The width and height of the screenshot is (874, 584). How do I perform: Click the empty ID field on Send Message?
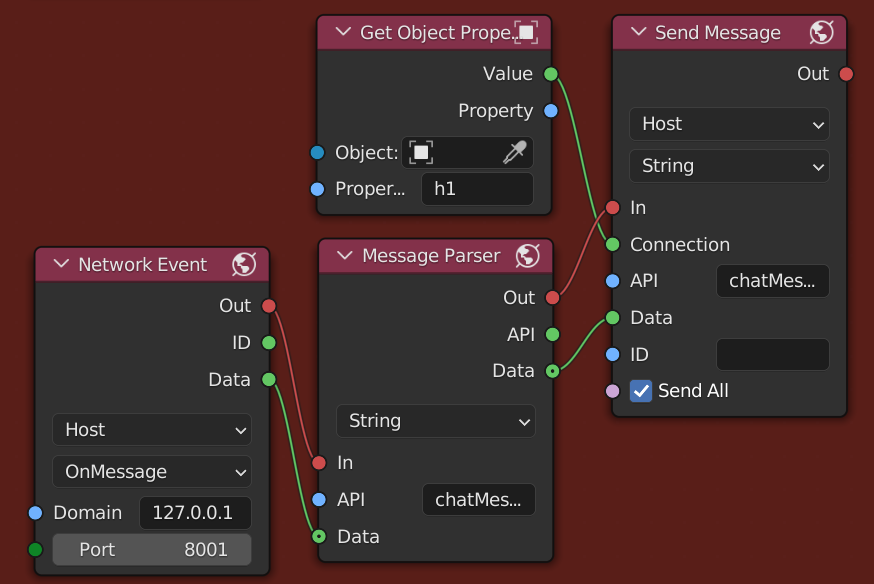click(772, 354)
